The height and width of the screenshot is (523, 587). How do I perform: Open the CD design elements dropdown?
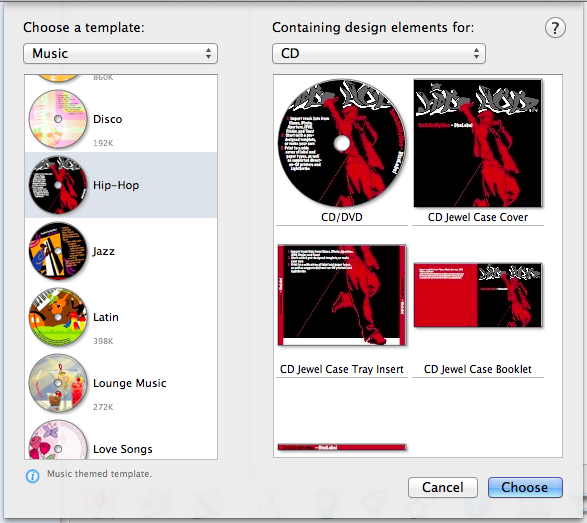pyautogui.click(x=379, y=54)
